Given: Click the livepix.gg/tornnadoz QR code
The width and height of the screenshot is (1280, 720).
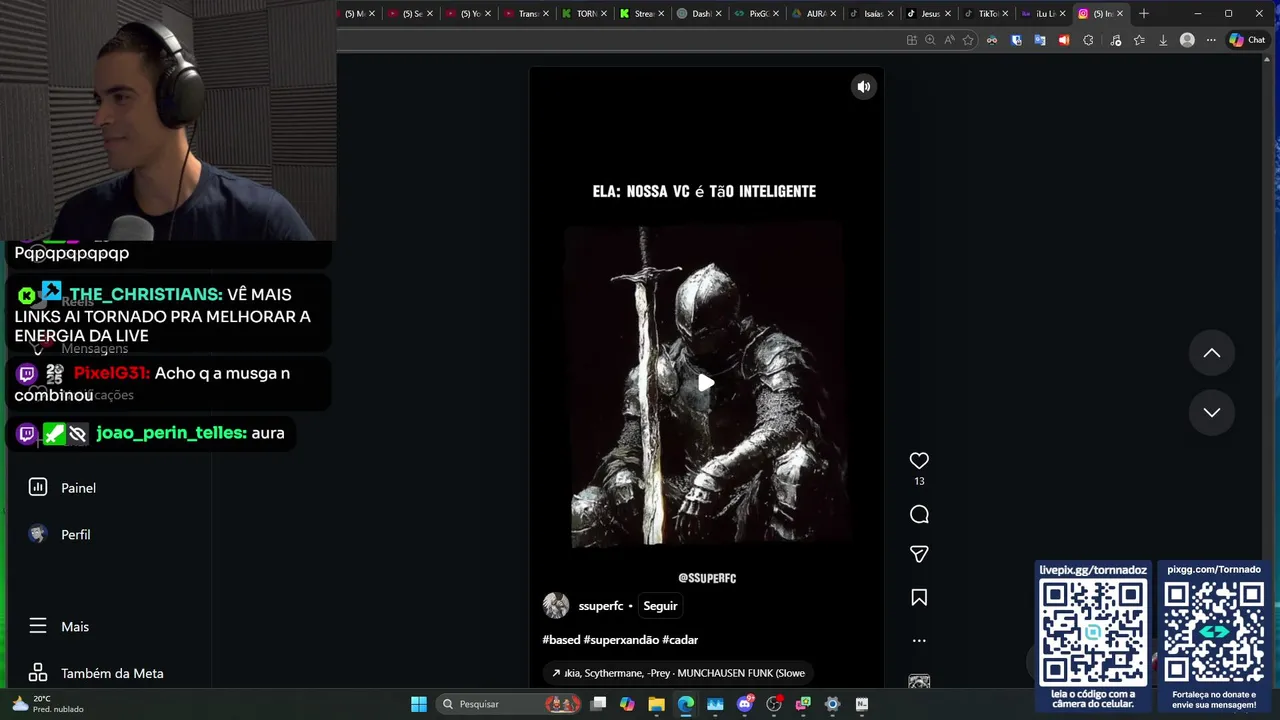Looking at the screenshot, I should [x=1093, y=632].
